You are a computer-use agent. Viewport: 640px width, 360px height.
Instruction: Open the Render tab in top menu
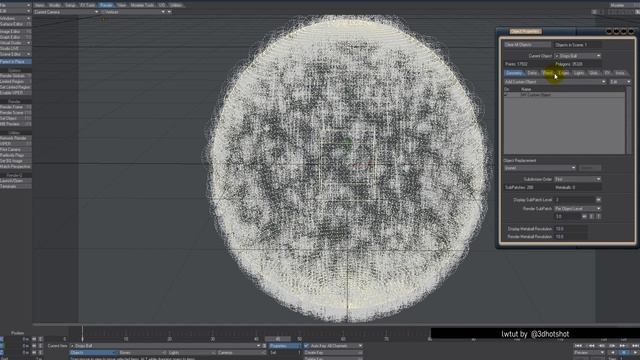pos(106,5)
